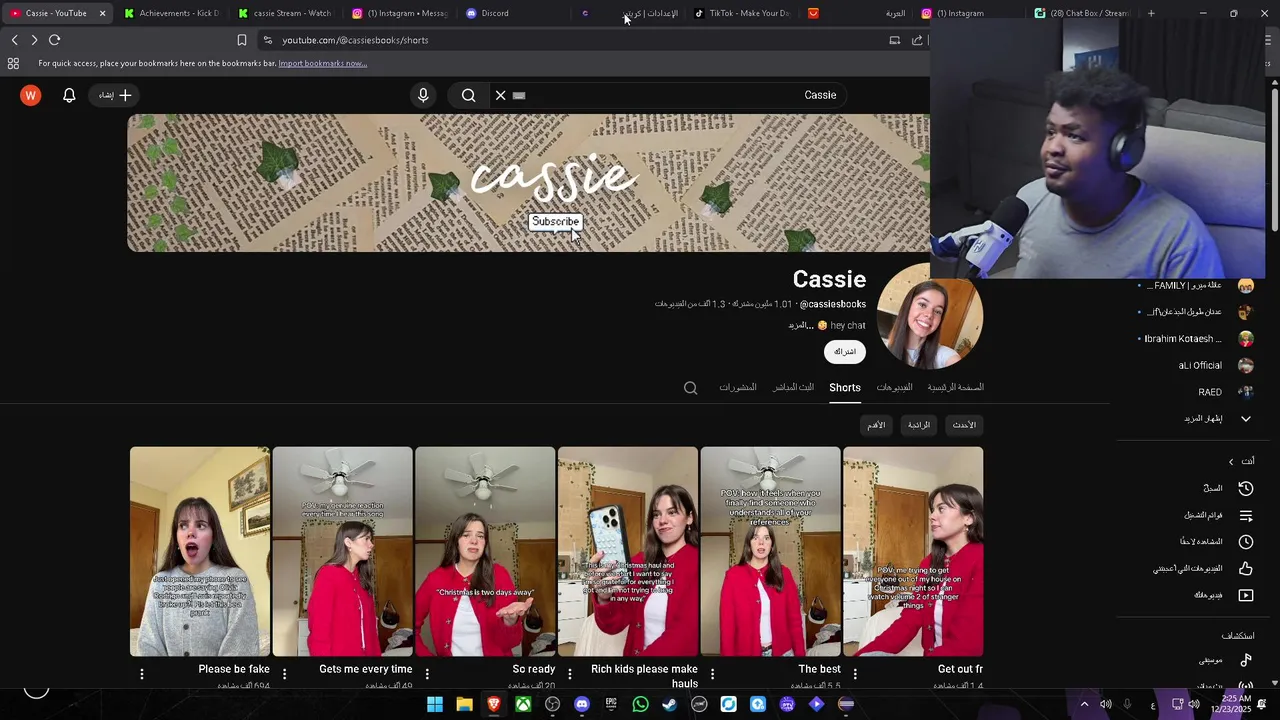This screenshot has width=1280, height=720.
Task: Open the account avatar with letter W
Action: click(31, 95)
